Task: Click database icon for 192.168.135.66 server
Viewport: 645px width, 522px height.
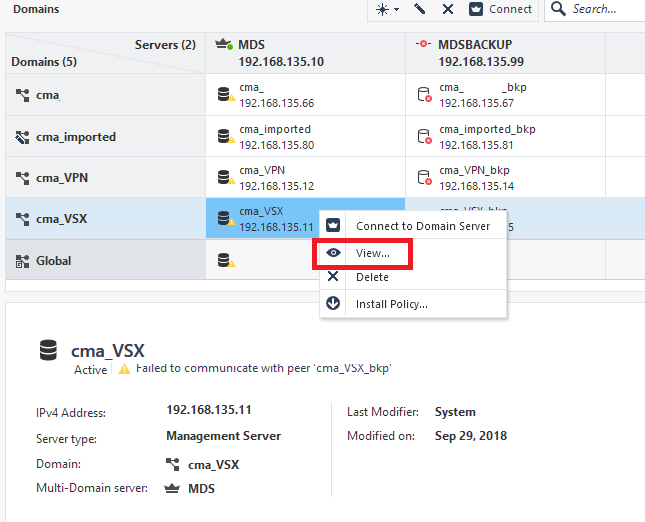Action: pyautogui.click(x=226, y=94)
